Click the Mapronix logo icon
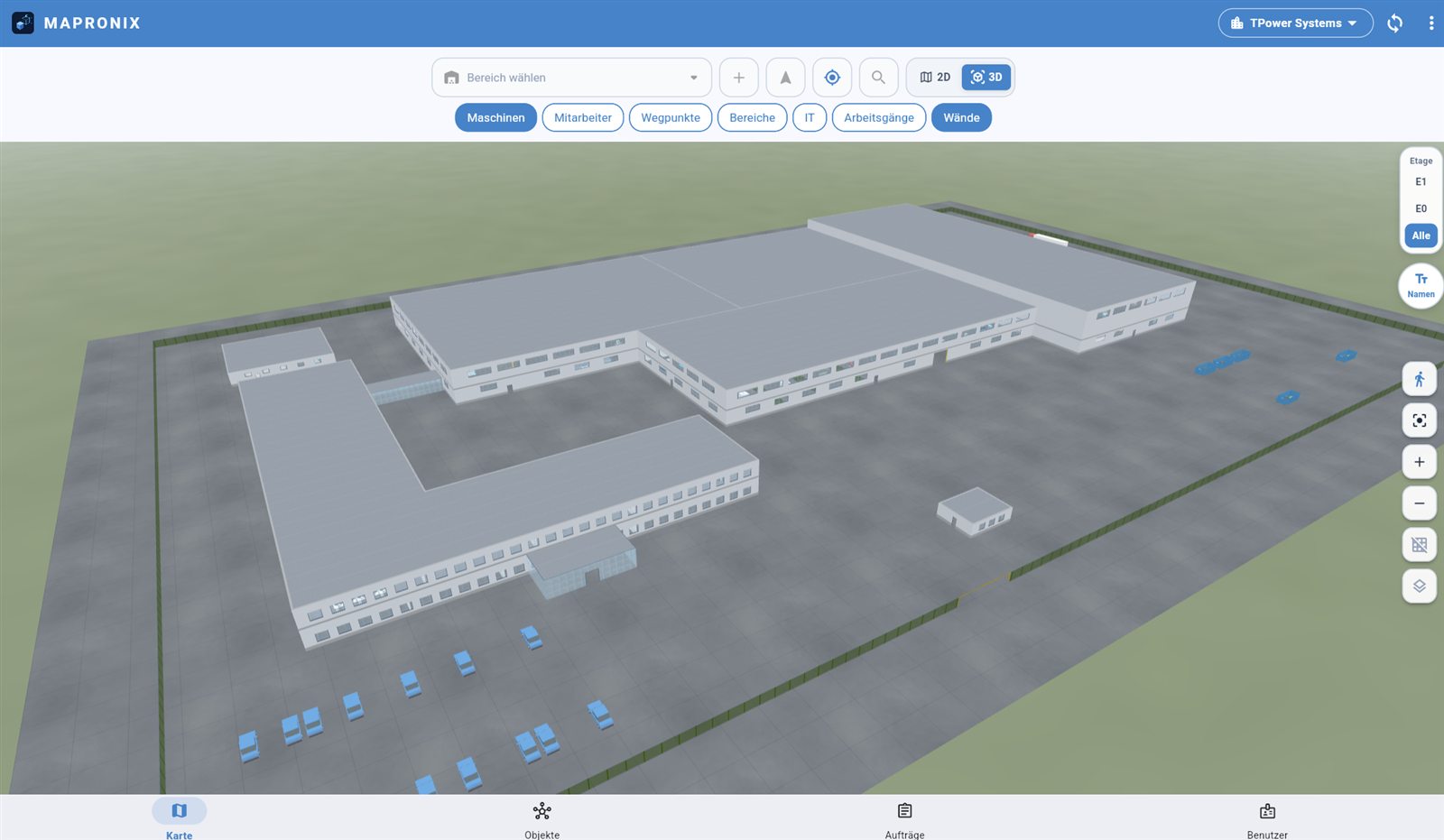Viewport: 1444px width, 840px height. 23,23
